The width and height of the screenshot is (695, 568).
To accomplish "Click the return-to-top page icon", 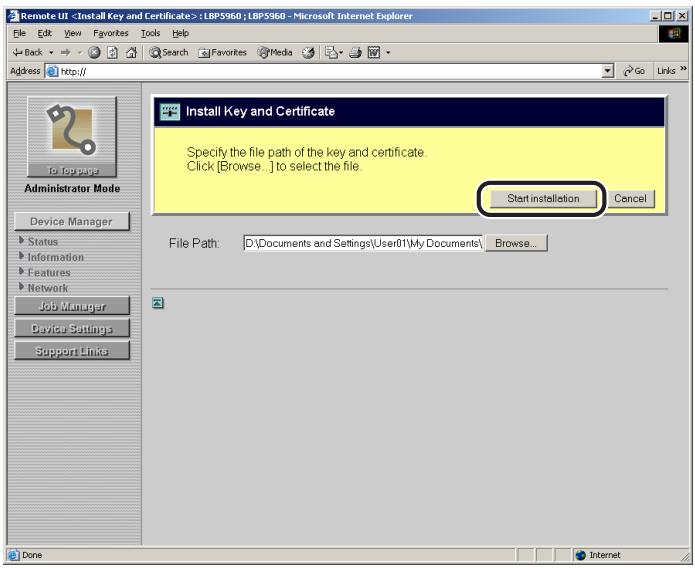I will coord(157,303).
